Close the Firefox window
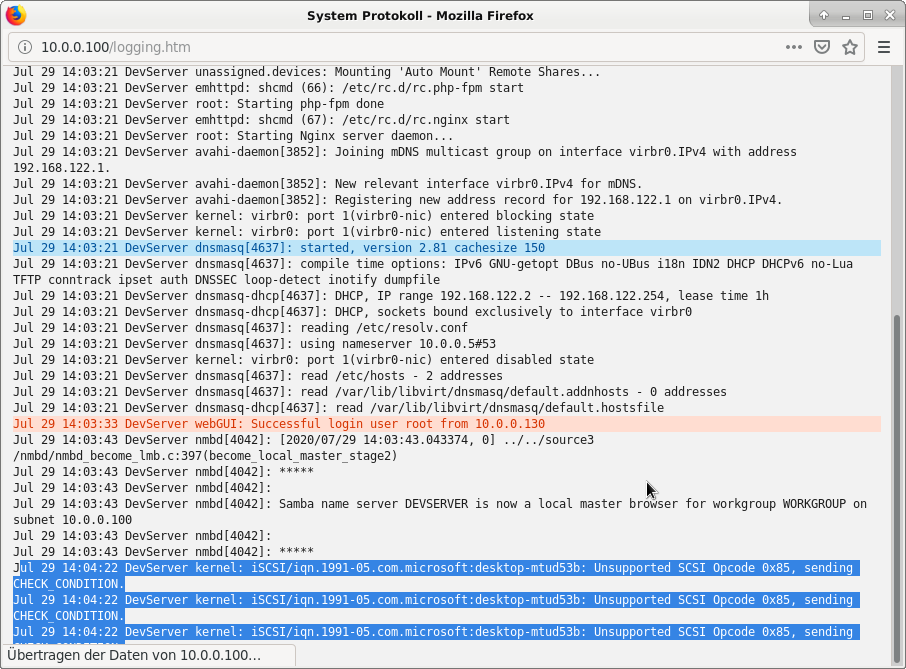 pyautogui.click(x=890, y=16)
